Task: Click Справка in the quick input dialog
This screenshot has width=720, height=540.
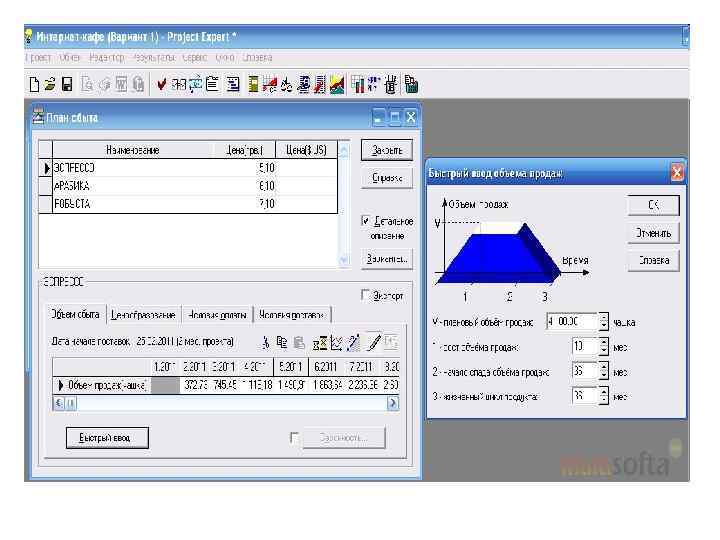Action: click(653, 260)
